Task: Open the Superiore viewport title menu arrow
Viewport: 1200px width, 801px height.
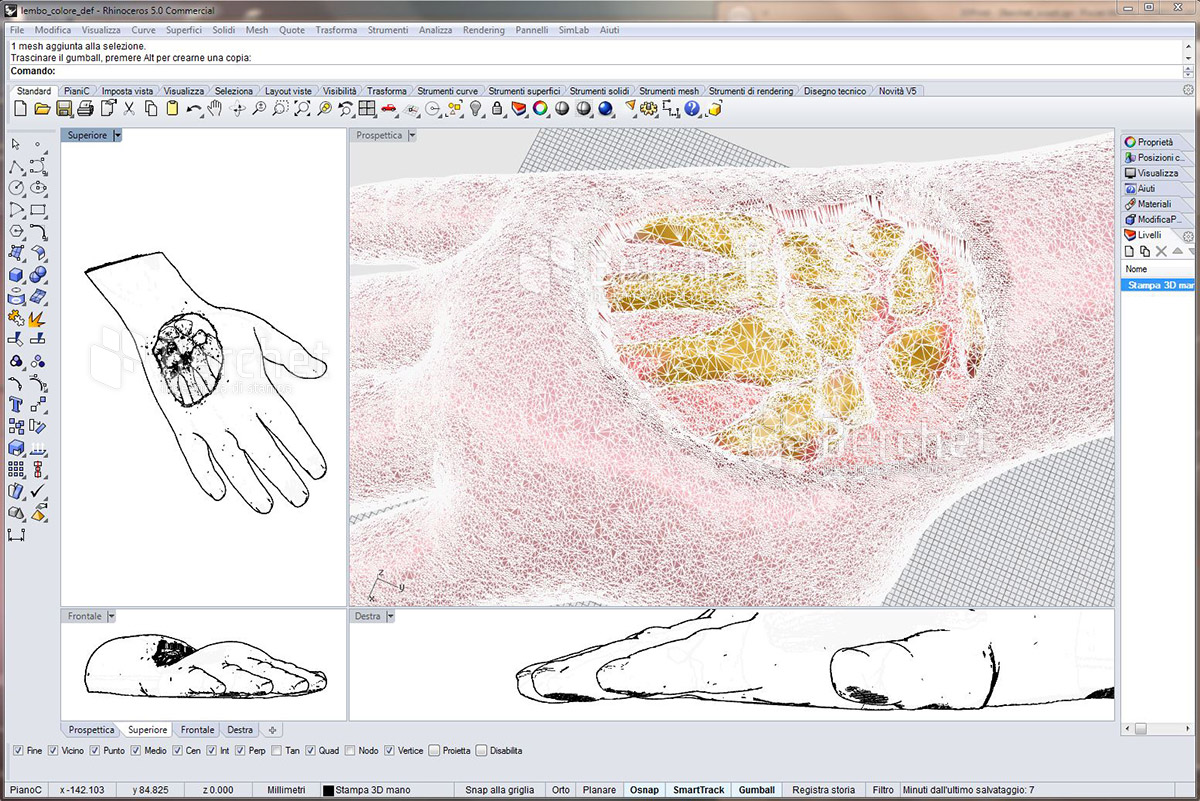Action: pos(117,135)
